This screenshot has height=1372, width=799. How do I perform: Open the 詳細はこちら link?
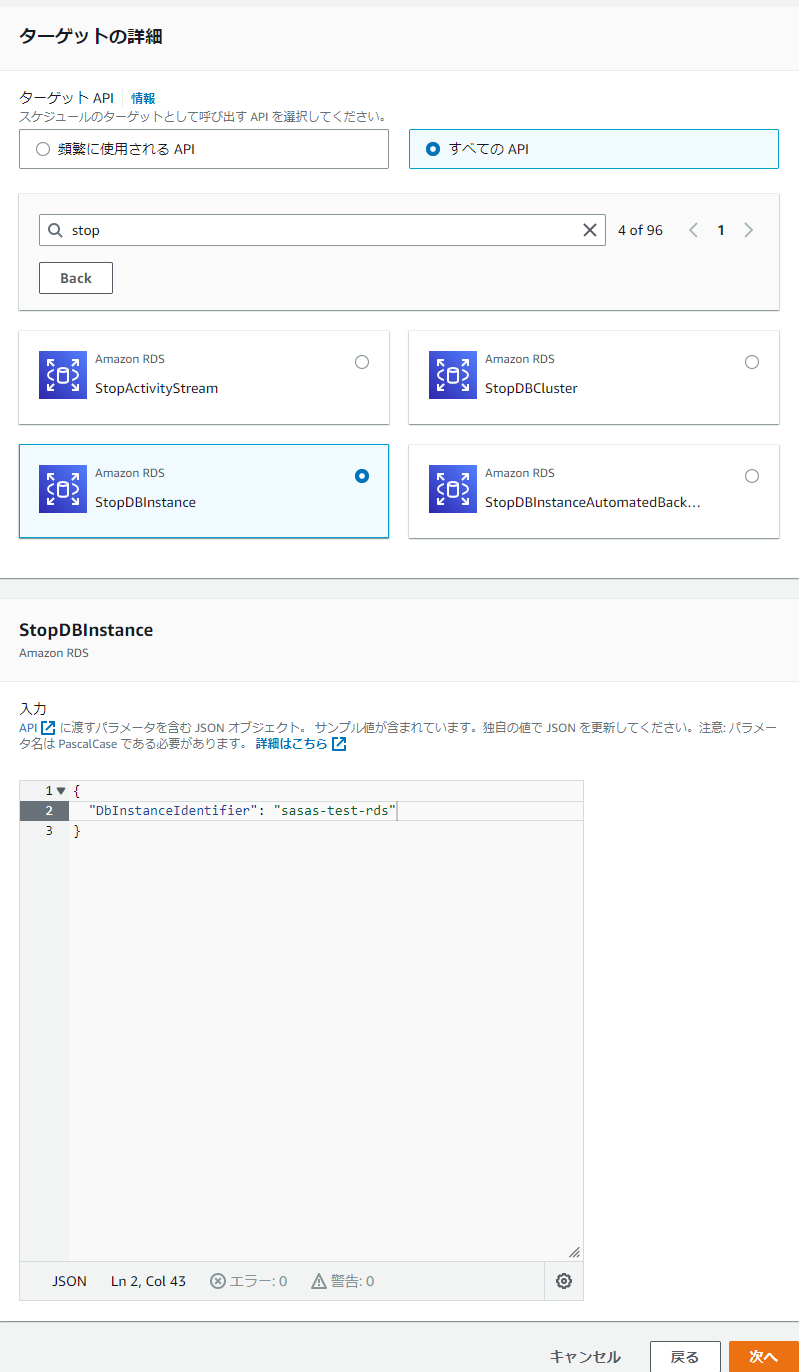tap(301, 744)
